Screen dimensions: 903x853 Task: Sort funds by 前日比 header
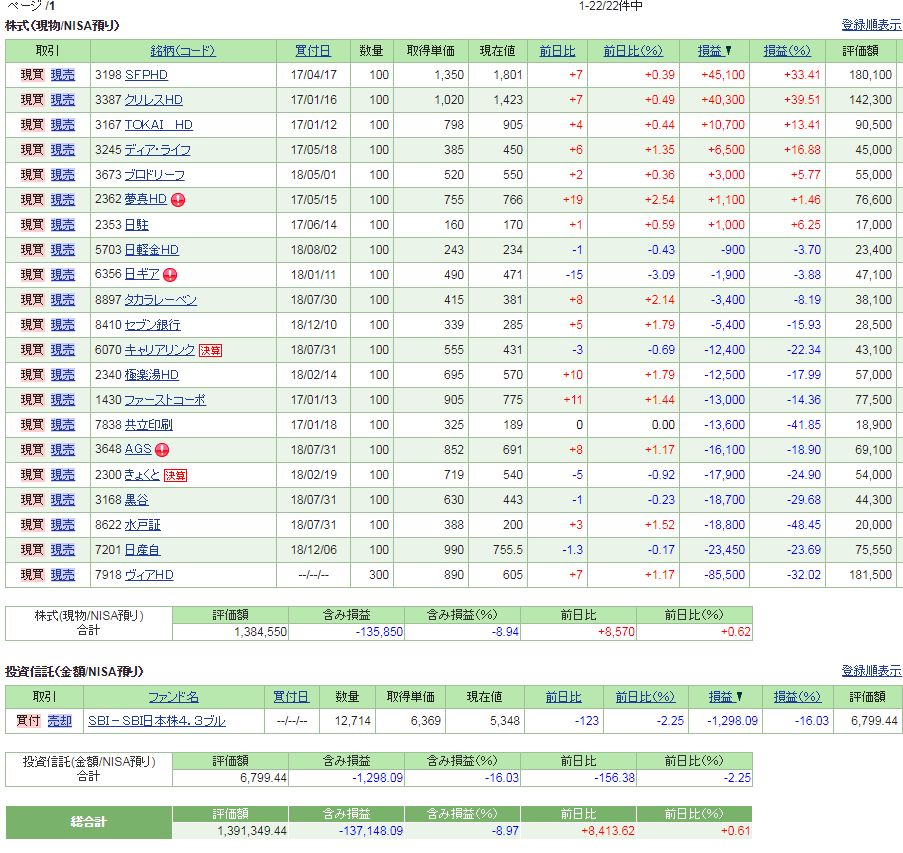[x=563, y=697]
